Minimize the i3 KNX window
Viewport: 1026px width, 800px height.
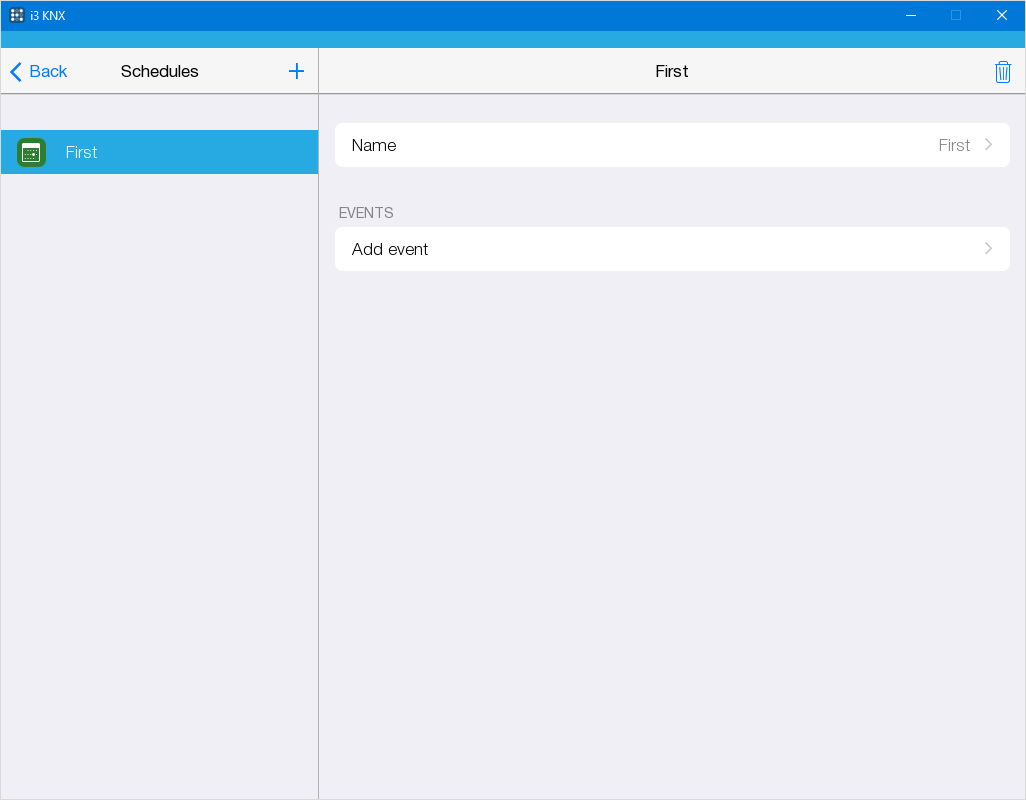910,15
